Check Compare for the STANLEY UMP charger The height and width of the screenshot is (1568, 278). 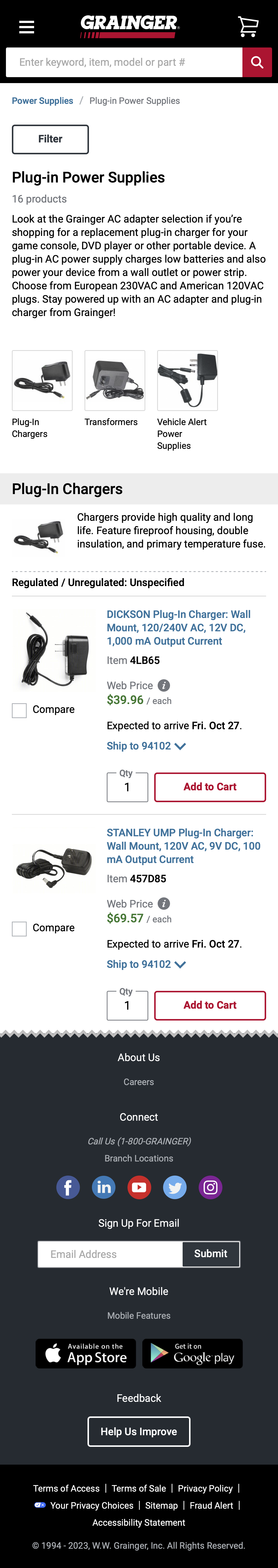point(20,928)
